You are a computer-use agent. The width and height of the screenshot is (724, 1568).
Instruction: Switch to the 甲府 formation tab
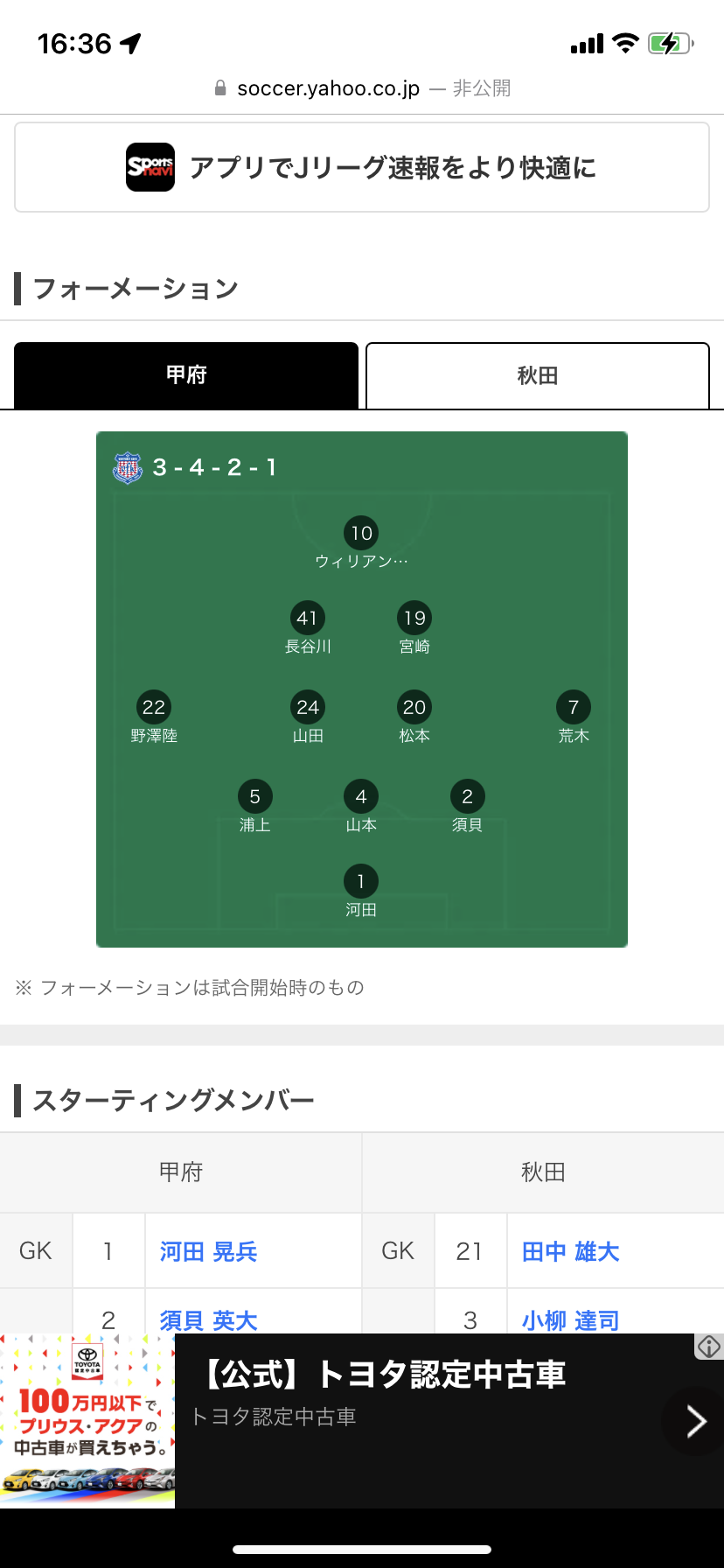(186, 375)
